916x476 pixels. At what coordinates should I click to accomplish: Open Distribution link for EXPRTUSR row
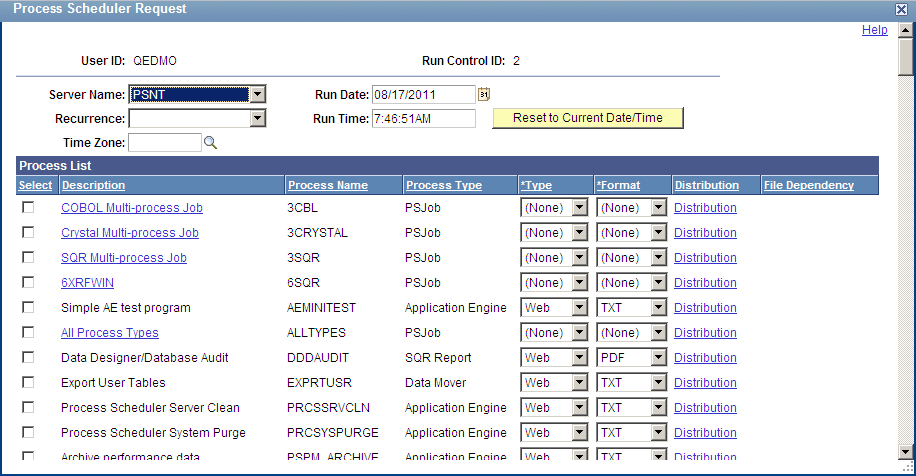(705, 383)
